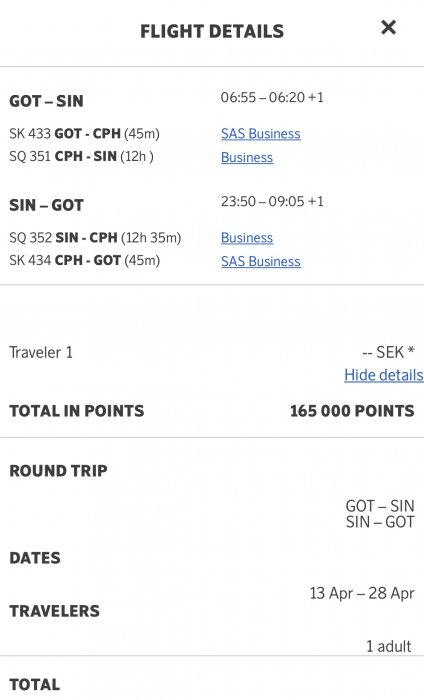Screen dimensions: 424x700
Task: Click the 165 000 POINTS total value
Action: pos(352,411)
